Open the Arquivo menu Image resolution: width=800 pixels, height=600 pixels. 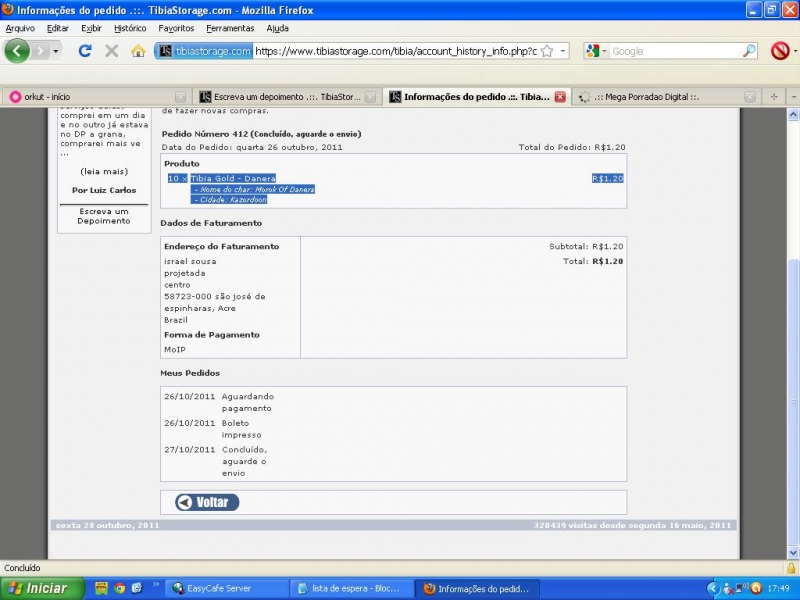(20, 28)
